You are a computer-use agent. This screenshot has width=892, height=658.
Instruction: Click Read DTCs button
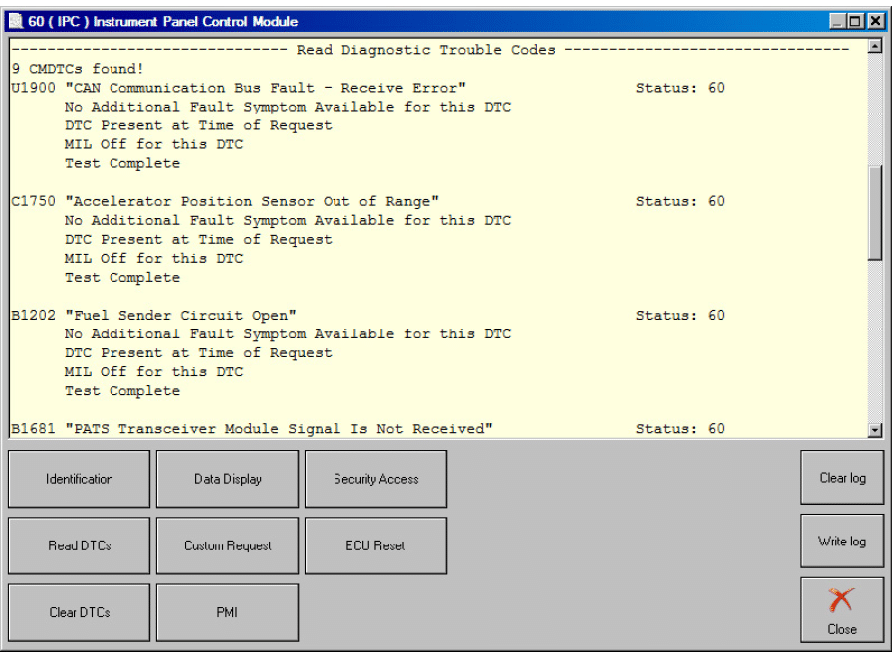(79, 546)
